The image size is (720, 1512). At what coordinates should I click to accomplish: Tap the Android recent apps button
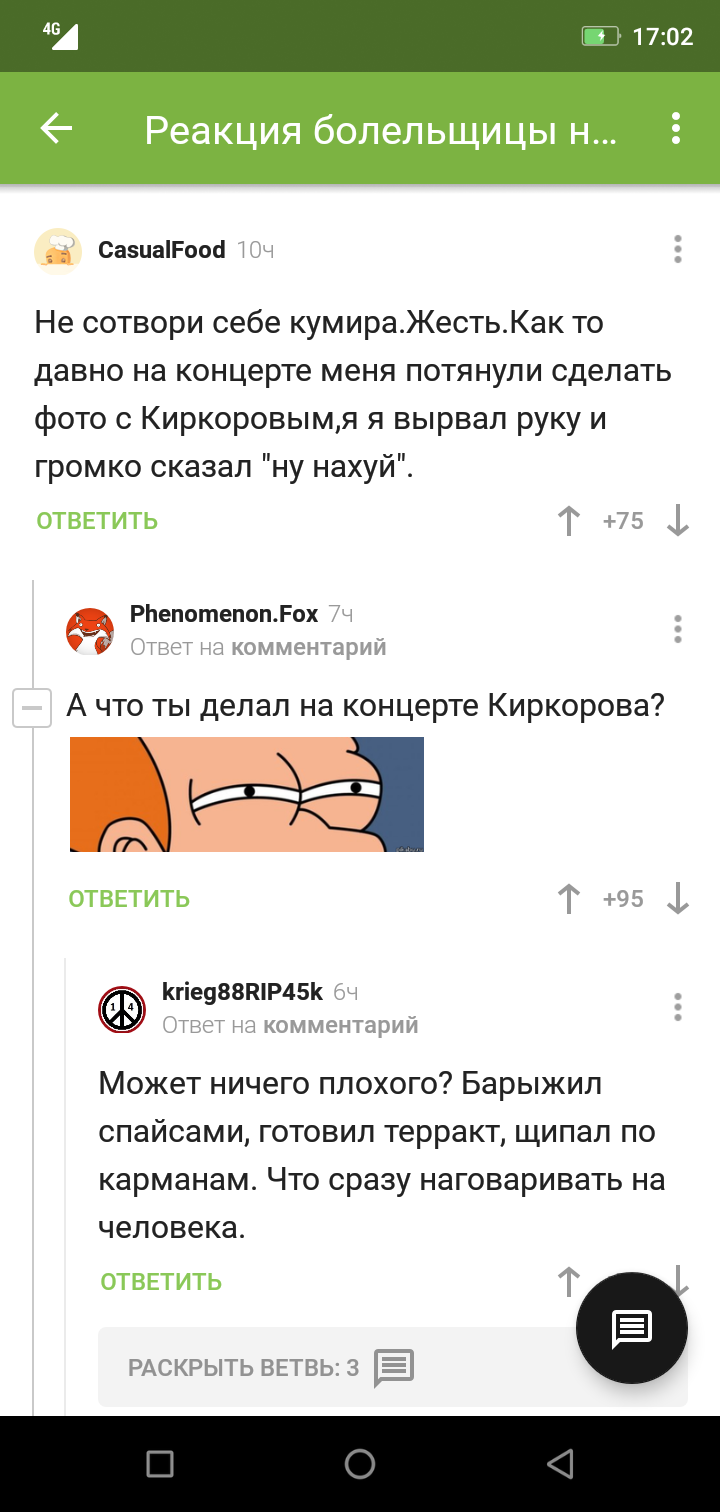pyautogui.click(x=160, y=1464)
